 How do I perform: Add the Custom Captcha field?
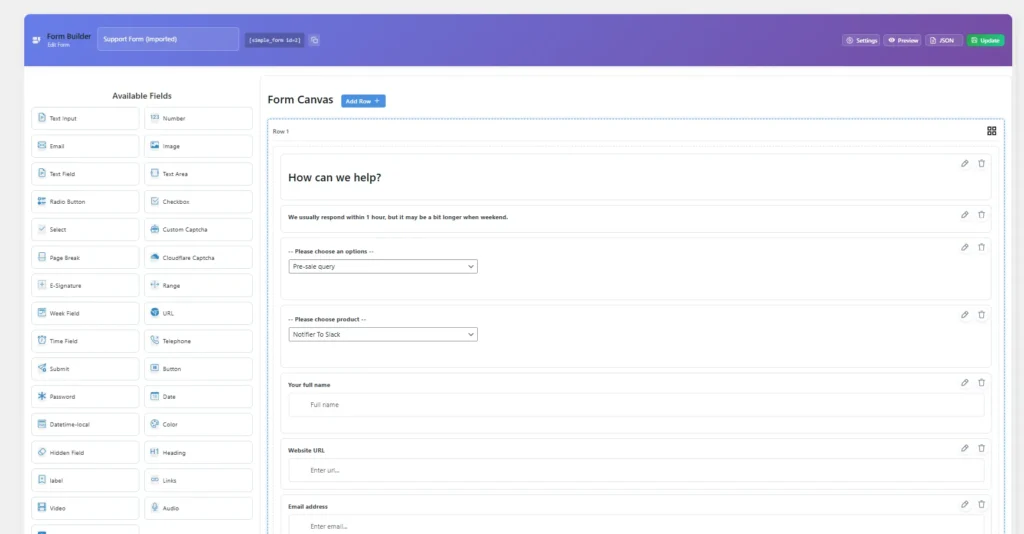(199, 230)
